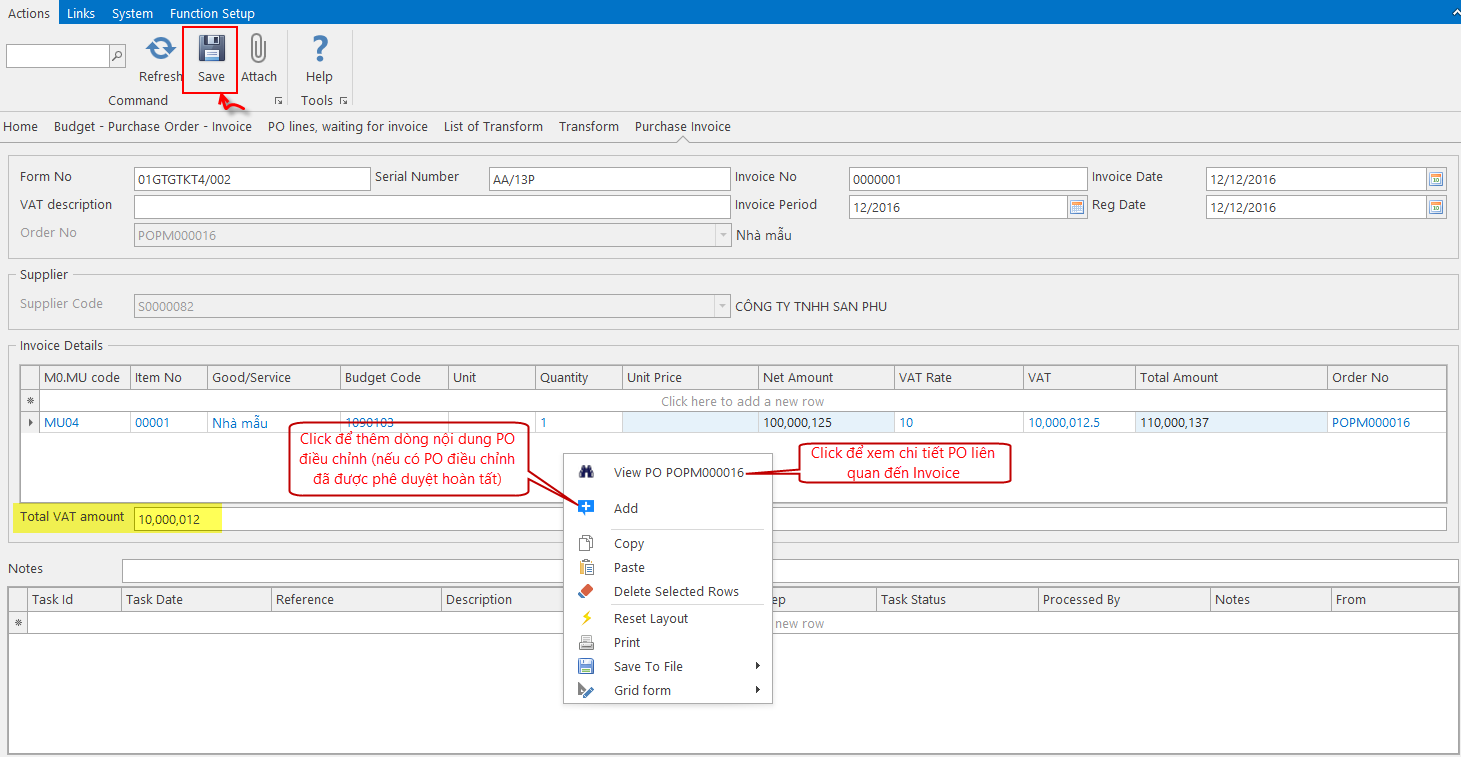This screenshot has height=757, width=1461.
Task: Click the Attach paperclip icon
Action: [x=258, y=49]
